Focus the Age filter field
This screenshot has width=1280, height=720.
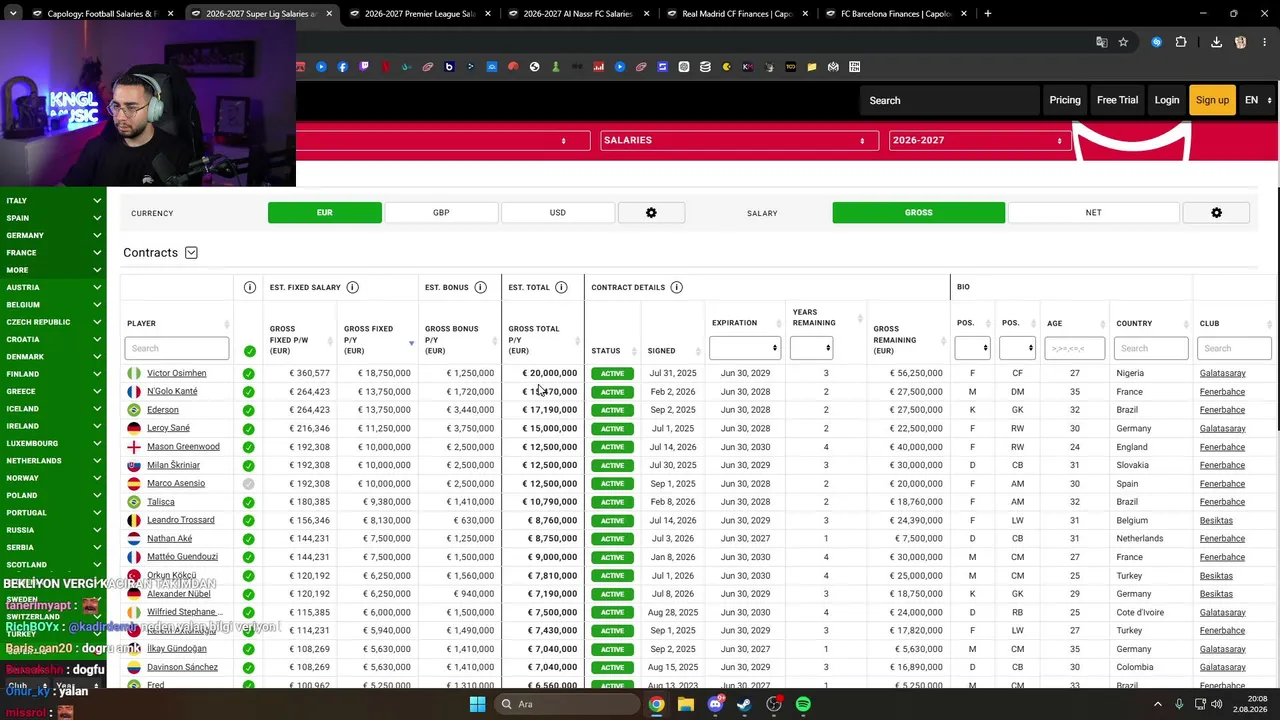(1074, 348)
